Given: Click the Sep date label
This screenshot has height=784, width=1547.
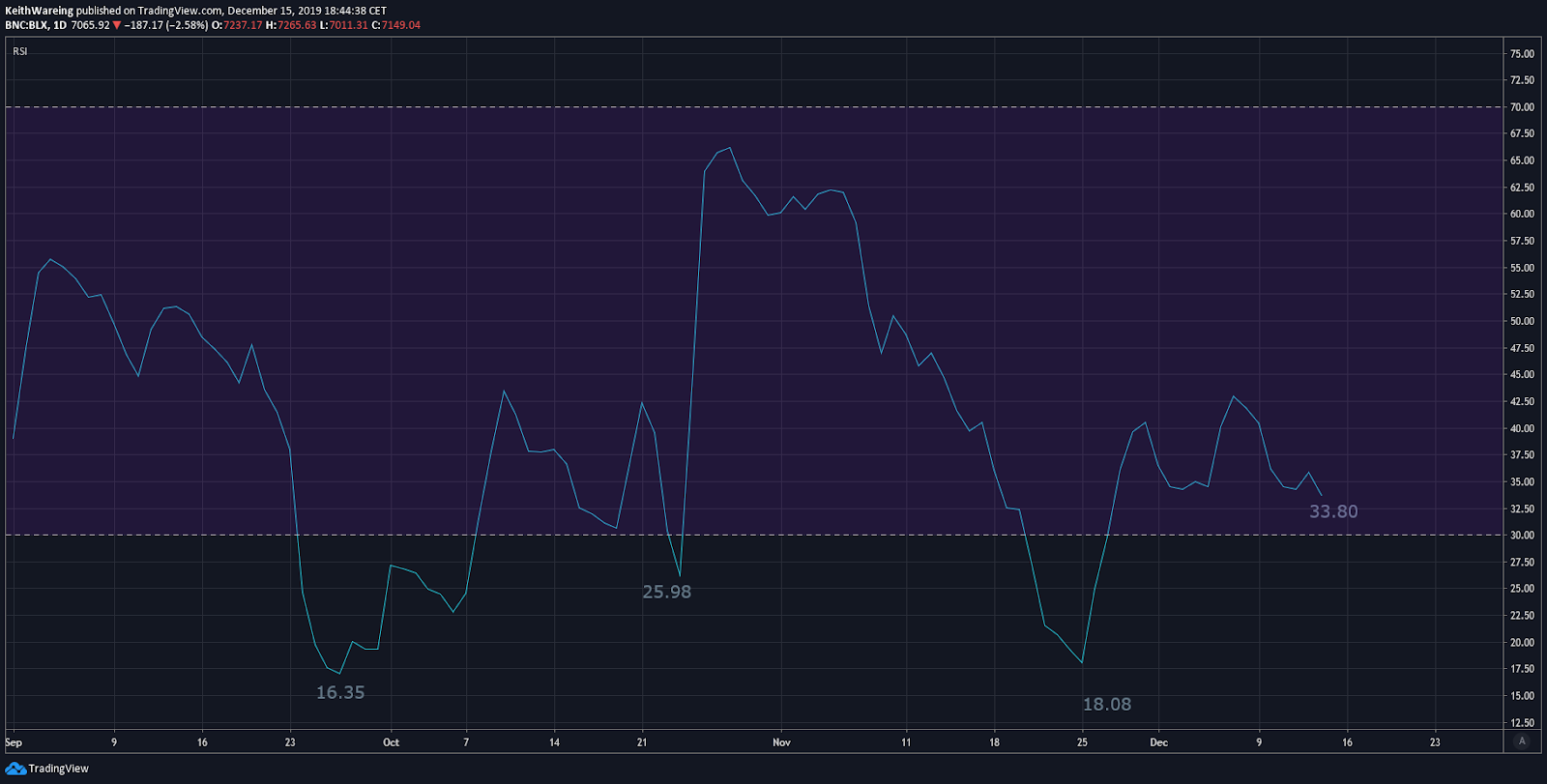Looking at the screenshot, I should click(14, 742).
